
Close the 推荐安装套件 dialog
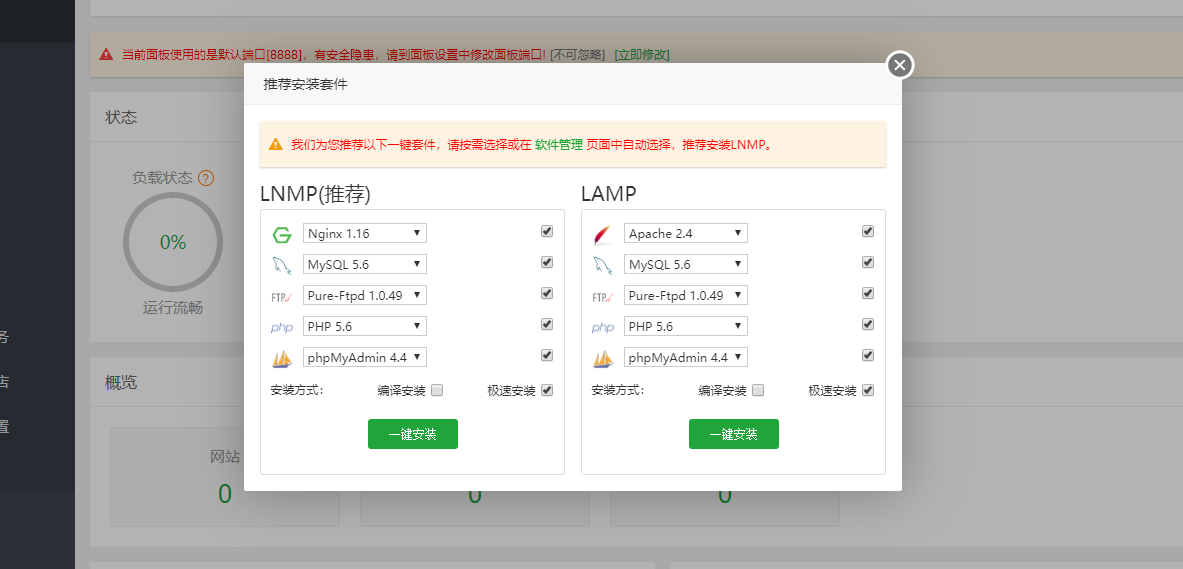click(900, 66)
